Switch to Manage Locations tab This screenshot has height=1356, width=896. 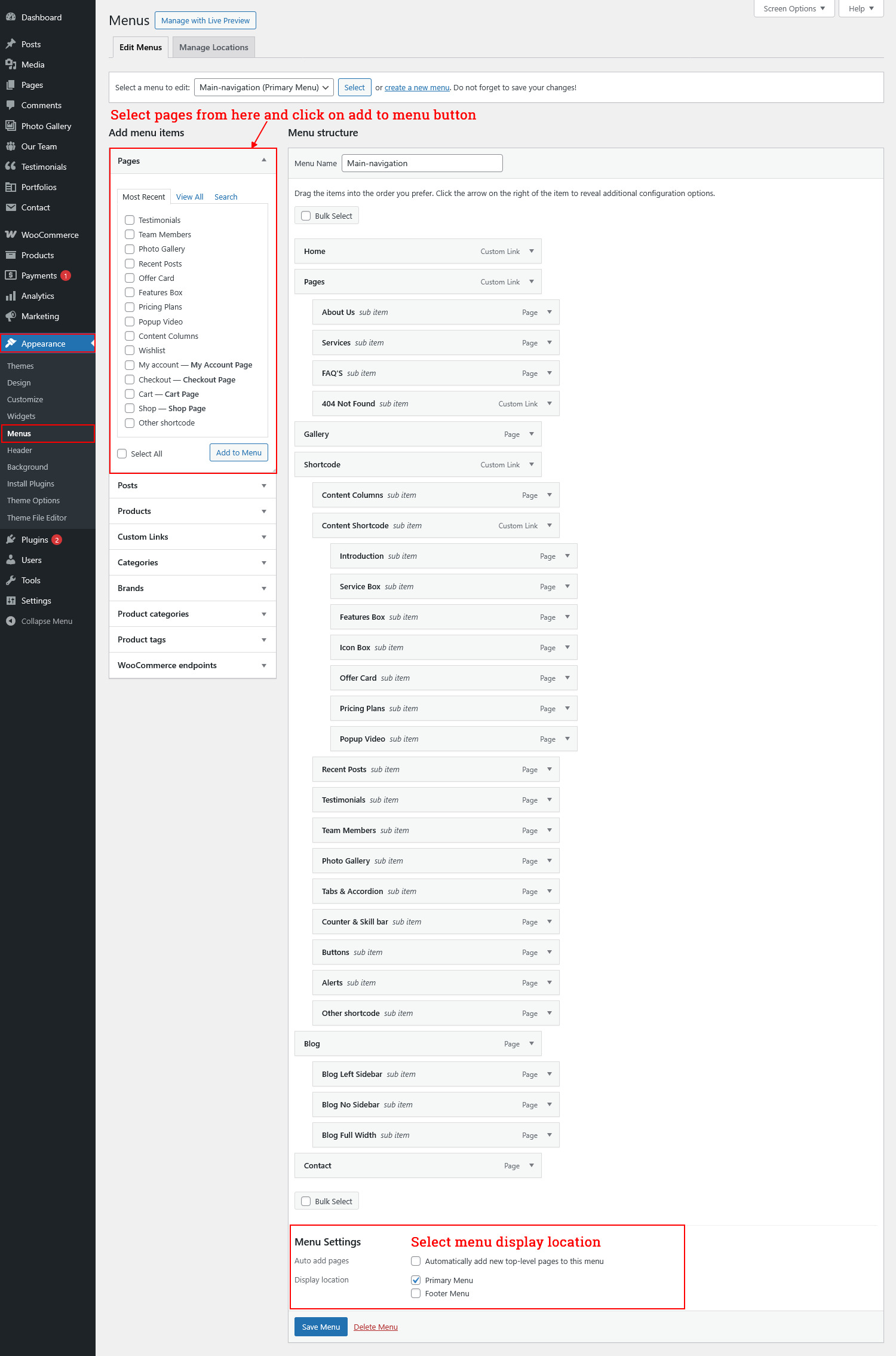coord(213,47)
